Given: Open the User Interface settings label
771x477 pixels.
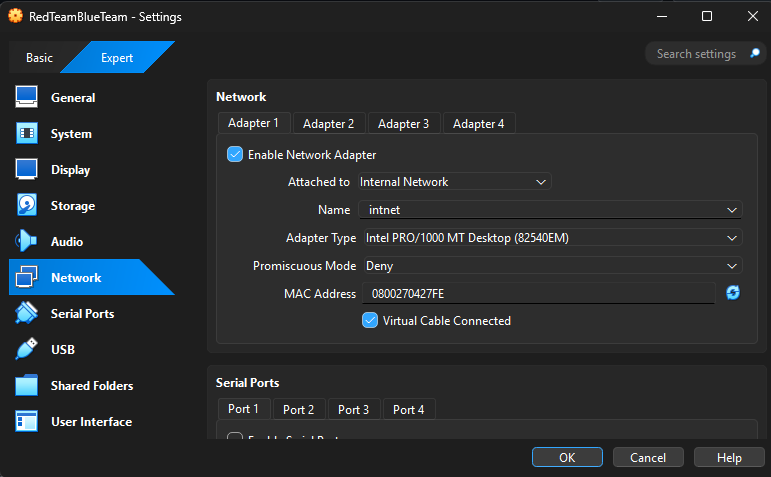Looking at the screenshot, I should [91, 421].
